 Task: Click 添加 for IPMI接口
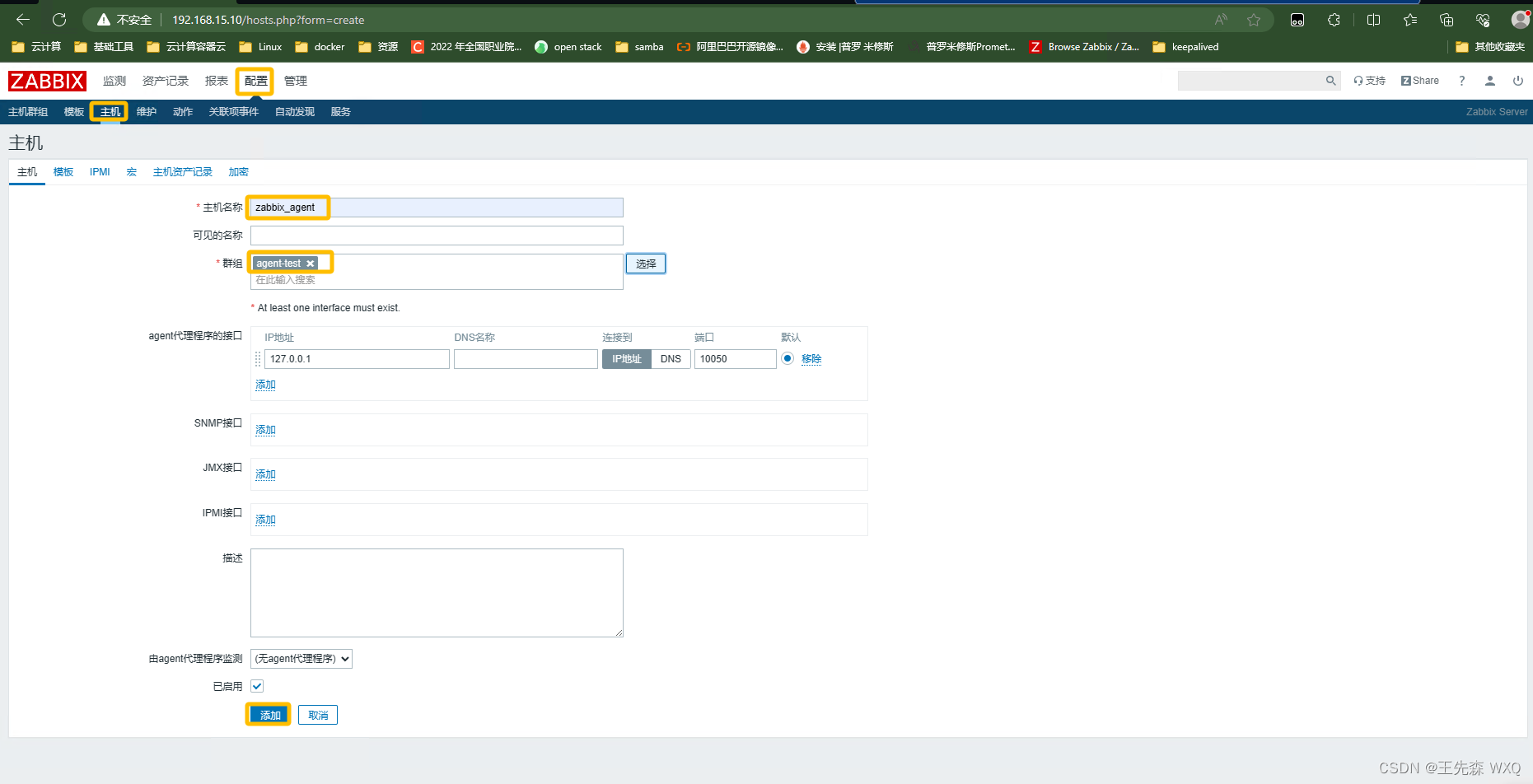[x=265, y=520]
